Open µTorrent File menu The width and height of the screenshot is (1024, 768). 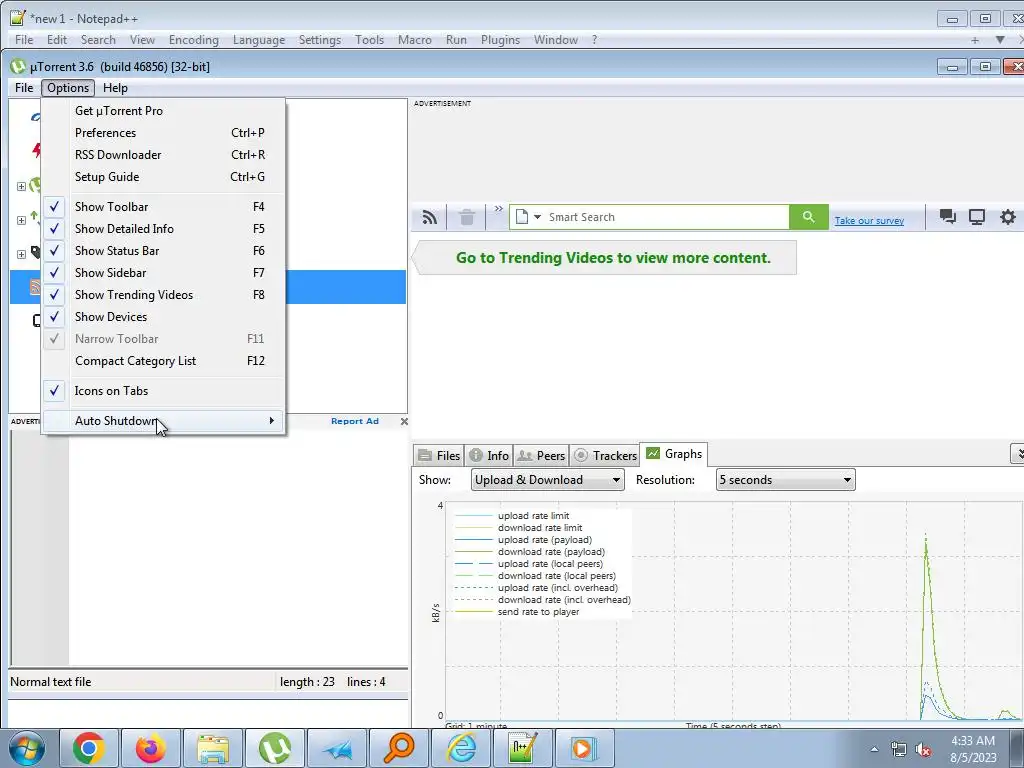tap(24, 88)
